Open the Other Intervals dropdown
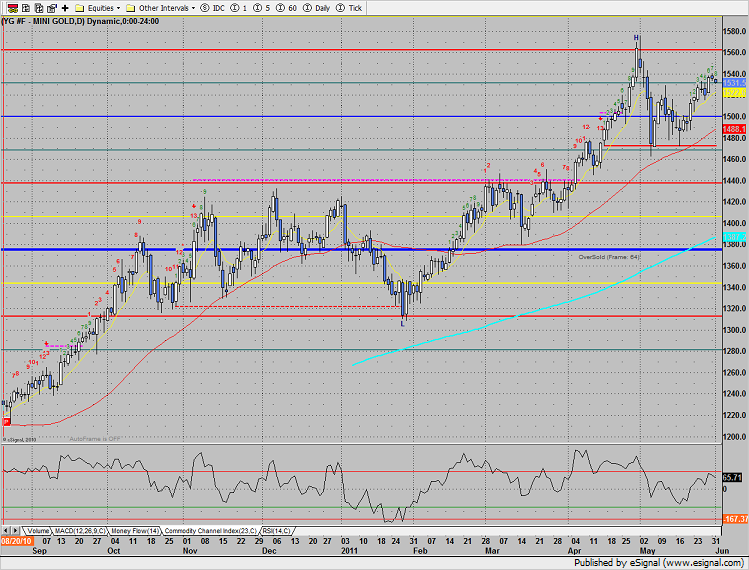Viewport: 749px width, 570px height. pyautogui.click(x=160, y=8)
